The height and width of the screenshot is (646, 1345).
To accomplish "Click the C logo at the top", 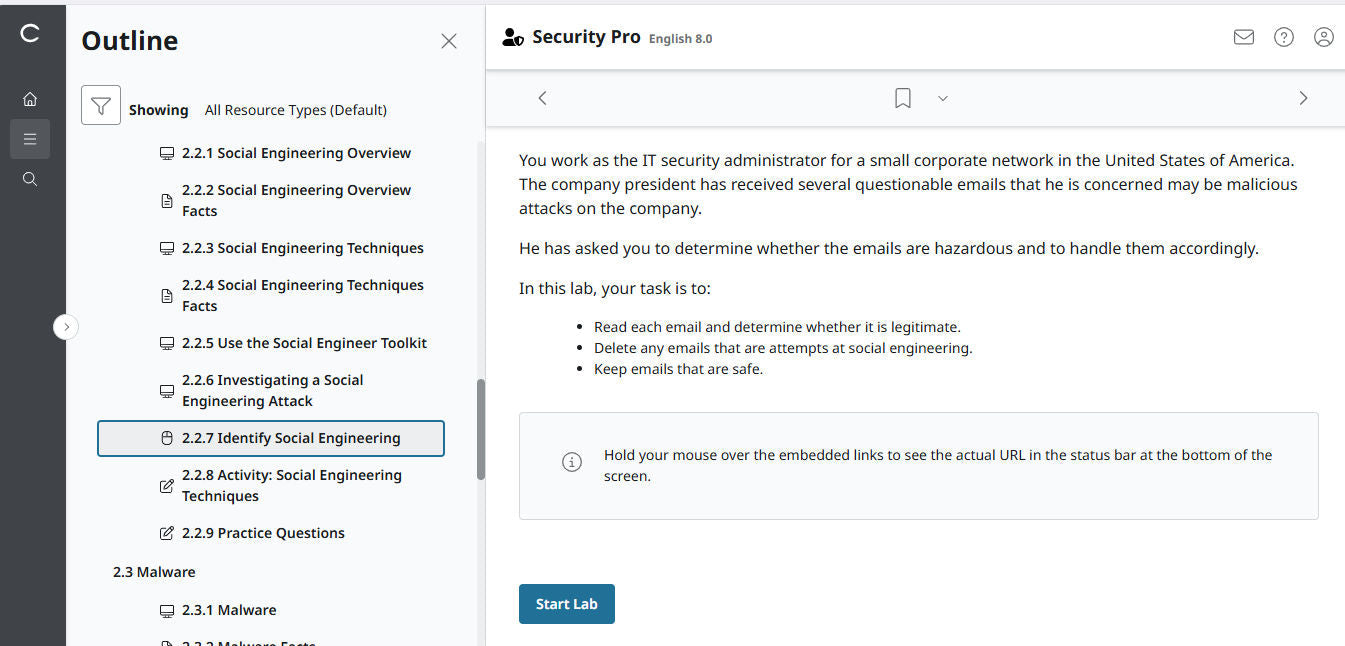I will click(x=30, y=33).
